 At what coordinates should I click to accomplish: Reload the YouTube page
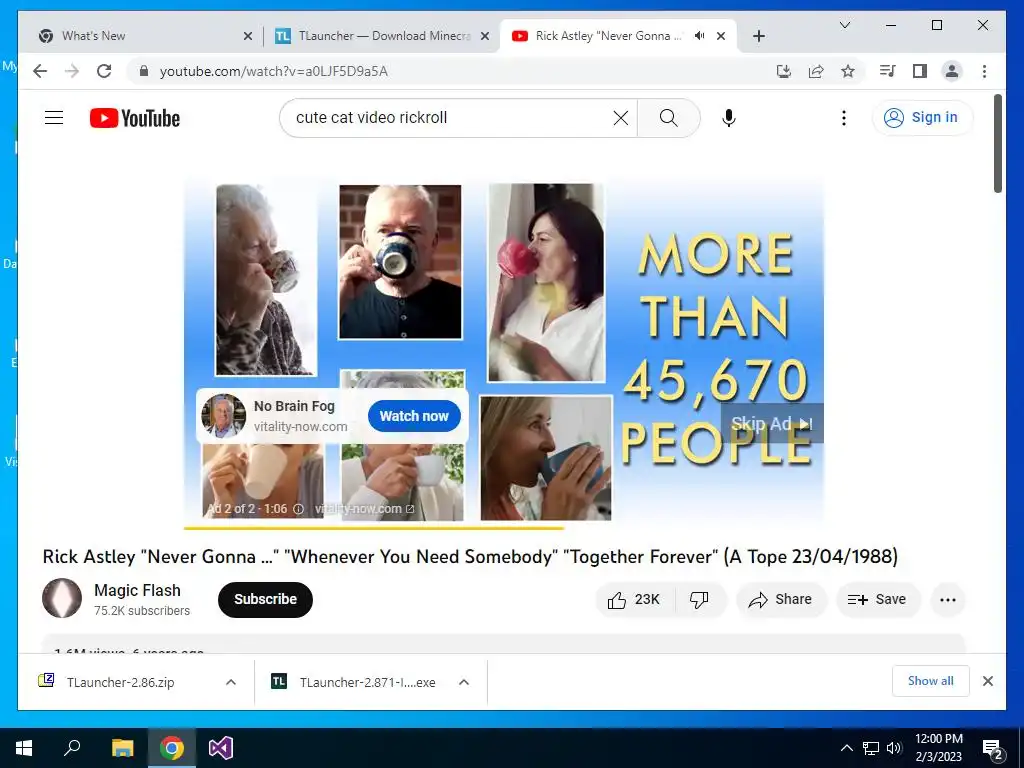[104, 71]
